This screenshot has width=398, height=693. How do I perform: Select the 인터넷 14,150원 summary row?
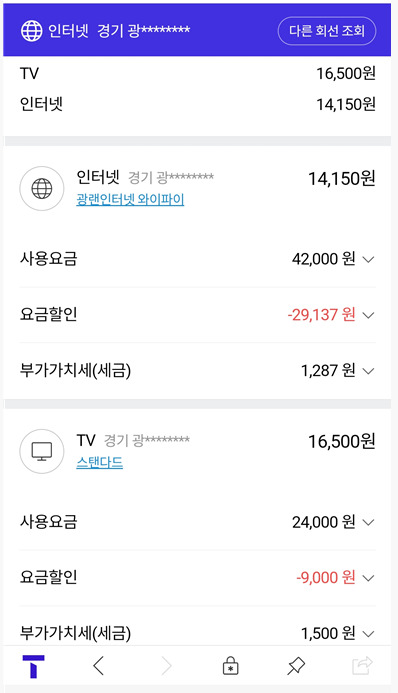click(198, 104)
